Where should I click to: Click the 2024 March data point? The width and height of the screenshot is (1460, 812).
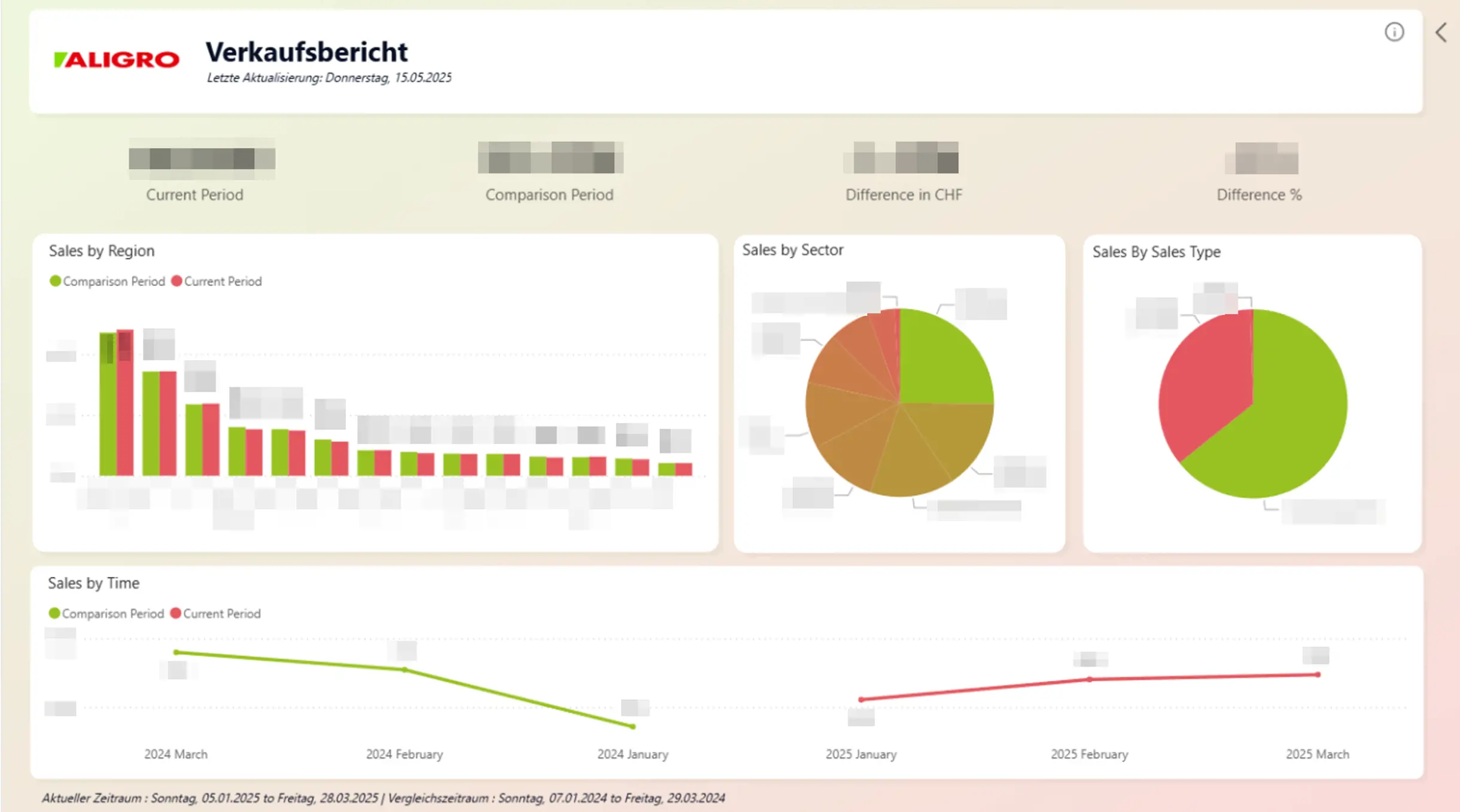[176, 652]
